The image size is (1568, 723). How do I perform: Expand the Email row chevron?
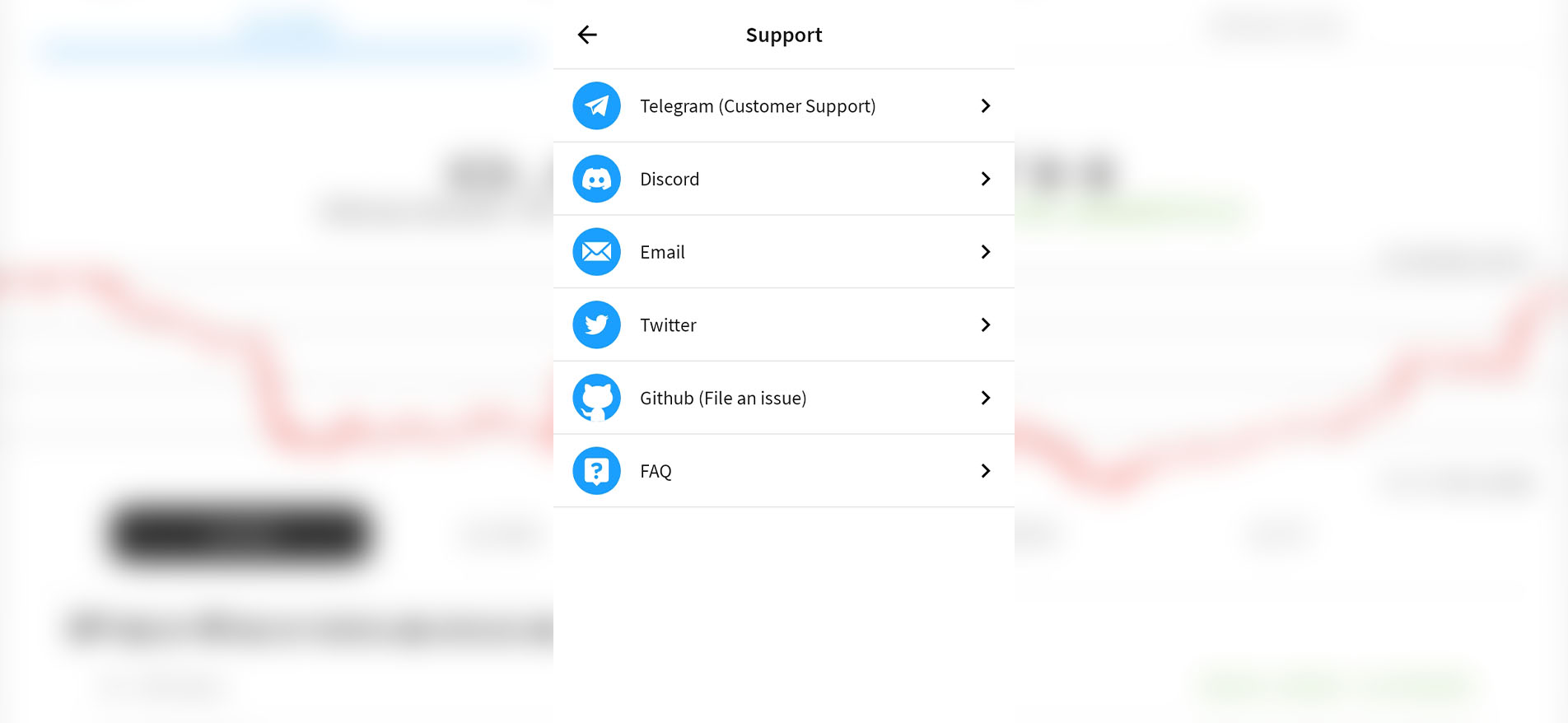(x=986, y=252)
